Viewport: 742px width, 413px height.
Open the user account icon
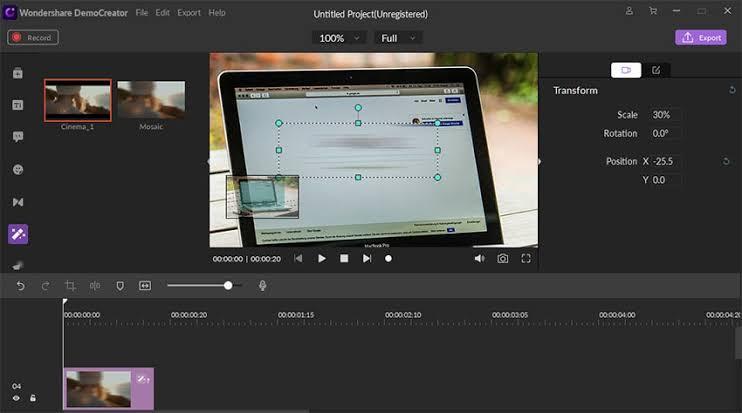pyautogui.click(x=629, y=11)
